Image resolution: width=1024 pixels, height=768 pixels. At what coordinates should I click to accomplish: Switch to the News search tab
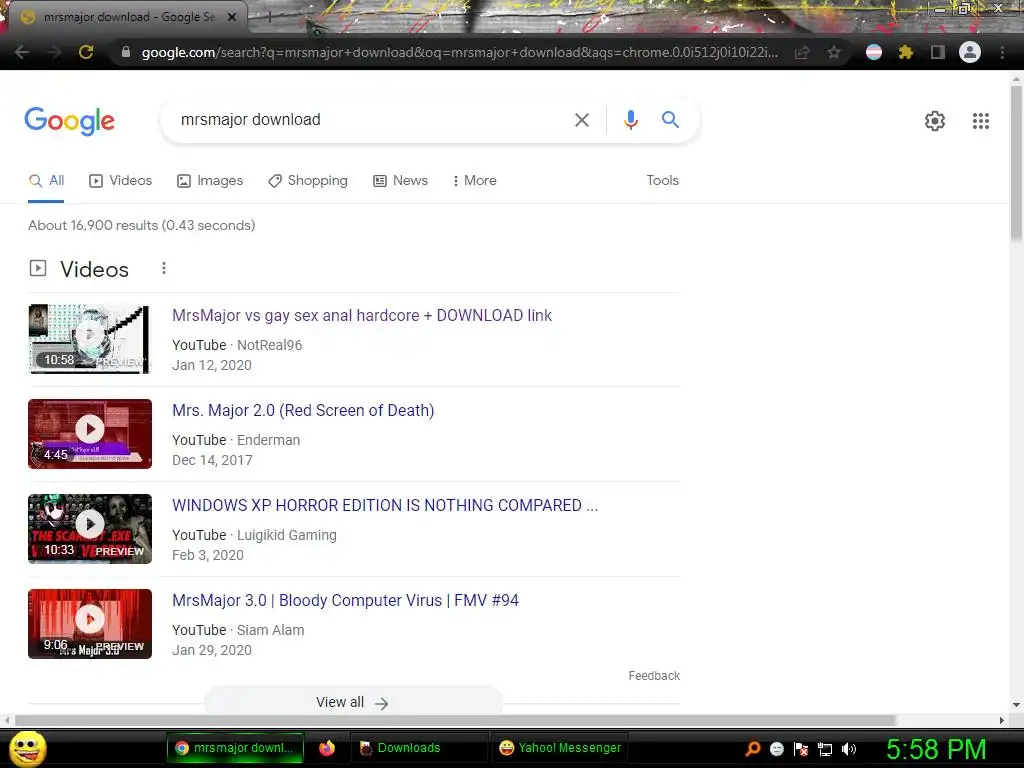pyautogui.click(x=400, y=181)
